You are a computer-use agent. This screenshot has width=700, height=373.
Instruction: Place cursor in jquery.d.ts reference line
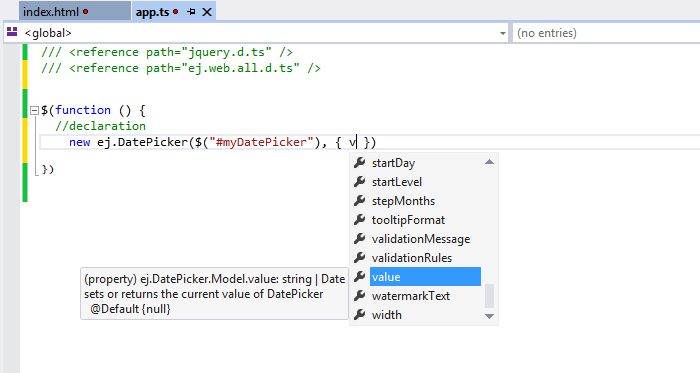167,52
